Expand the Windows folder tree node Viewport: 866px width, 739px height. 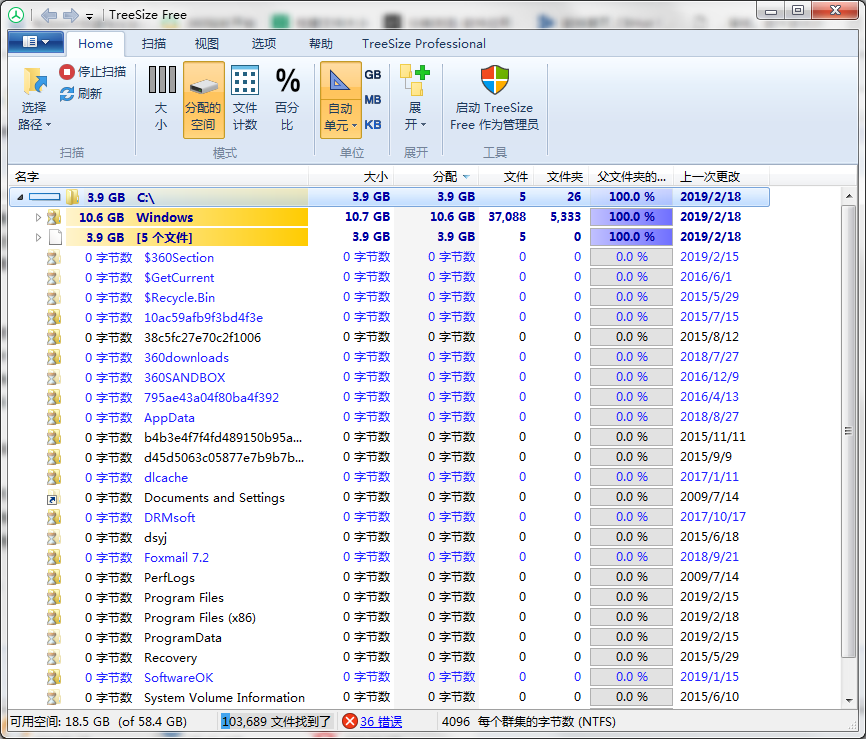pos(39,217)
